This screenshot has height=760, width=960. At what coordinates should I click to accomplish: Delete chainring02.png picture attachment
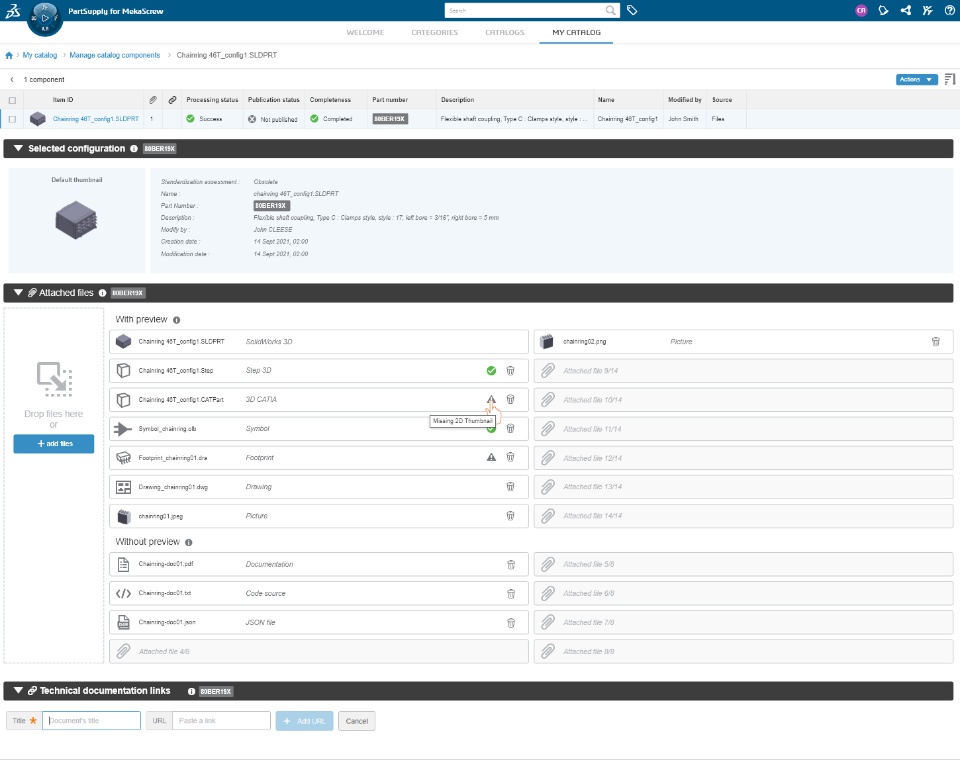pyautogui.click(x=936, y=342)
